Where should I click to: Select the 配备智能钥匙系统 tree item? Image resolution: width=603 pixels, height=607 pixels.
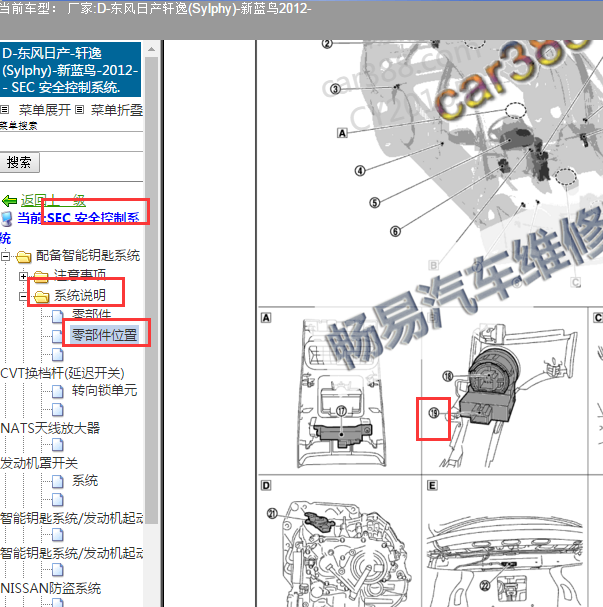[x=87, y=255]
